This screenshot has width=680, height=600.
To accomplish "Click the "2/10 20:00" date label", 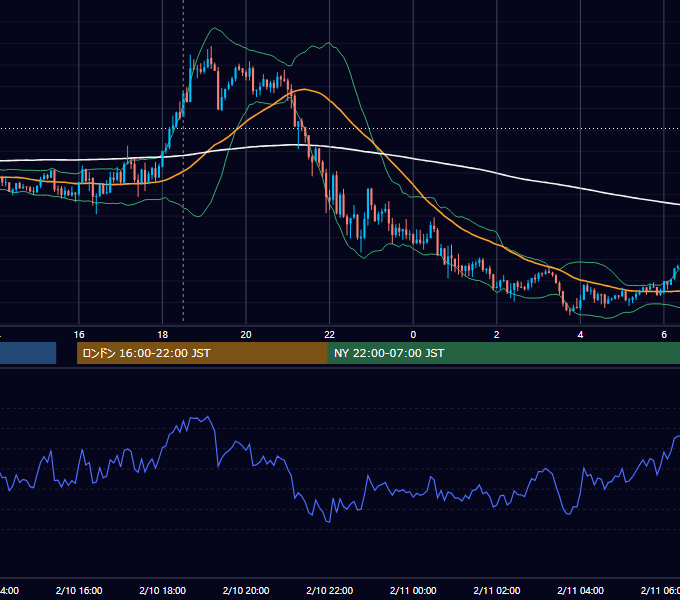I will pos(246,590).
